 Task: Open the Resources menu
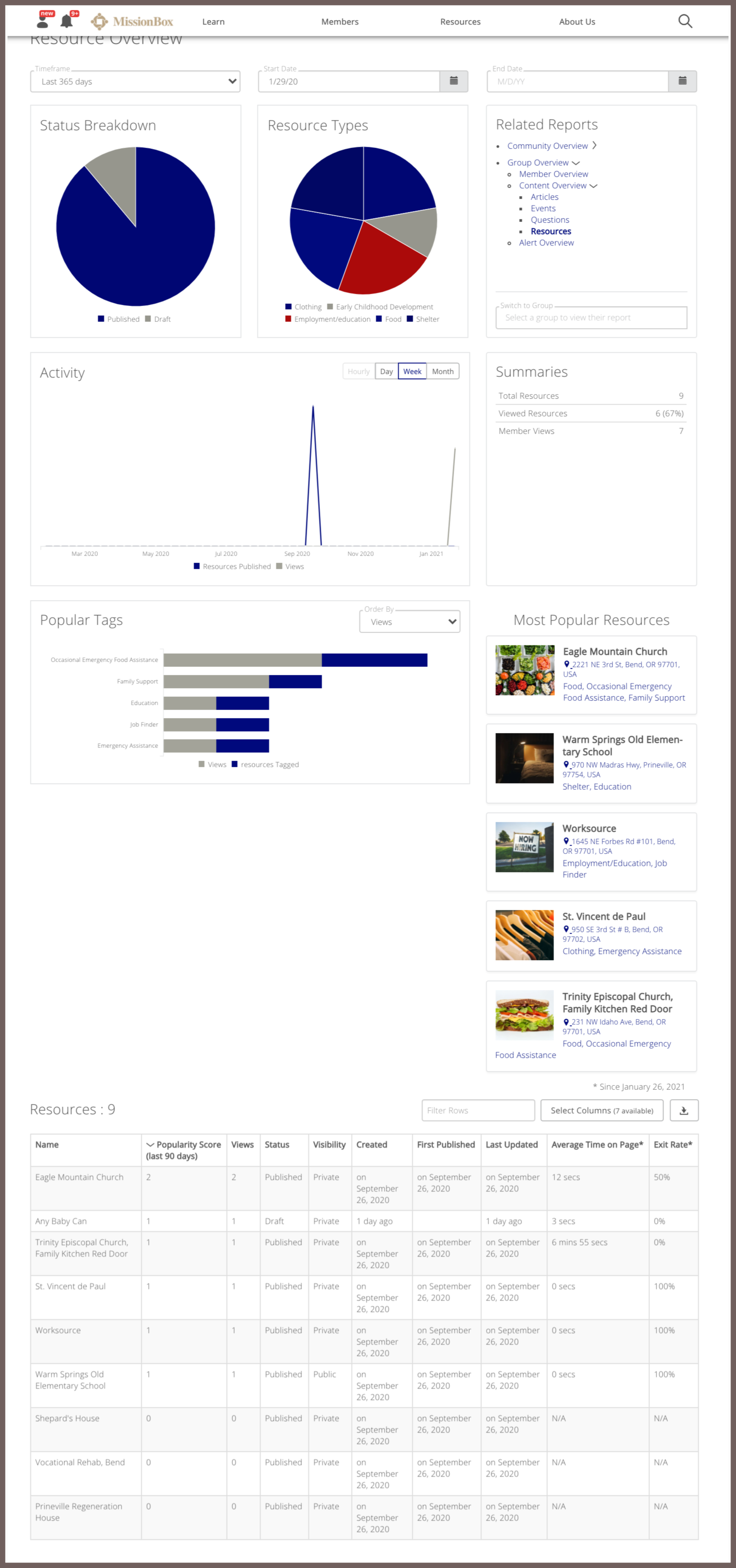[461, 22]
